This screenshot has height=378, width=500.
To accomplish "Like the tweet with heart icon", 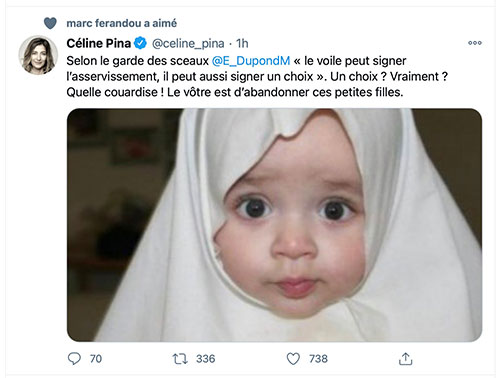I will pyautogui.click(x=293, y=359).
